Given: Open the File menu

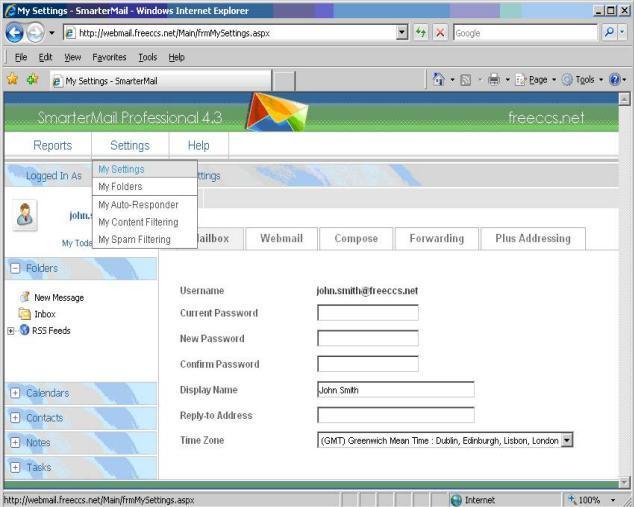Looking at the screenshot, I should [x=21, y=57].
